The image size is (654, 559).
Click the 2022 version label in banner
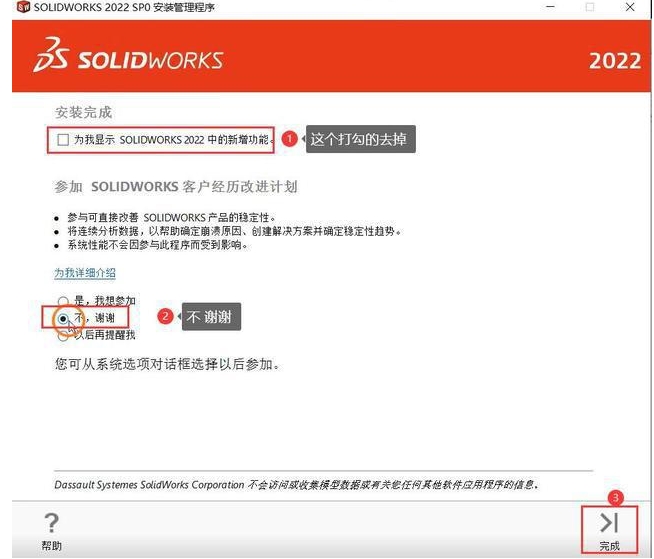tap(615, 61)
